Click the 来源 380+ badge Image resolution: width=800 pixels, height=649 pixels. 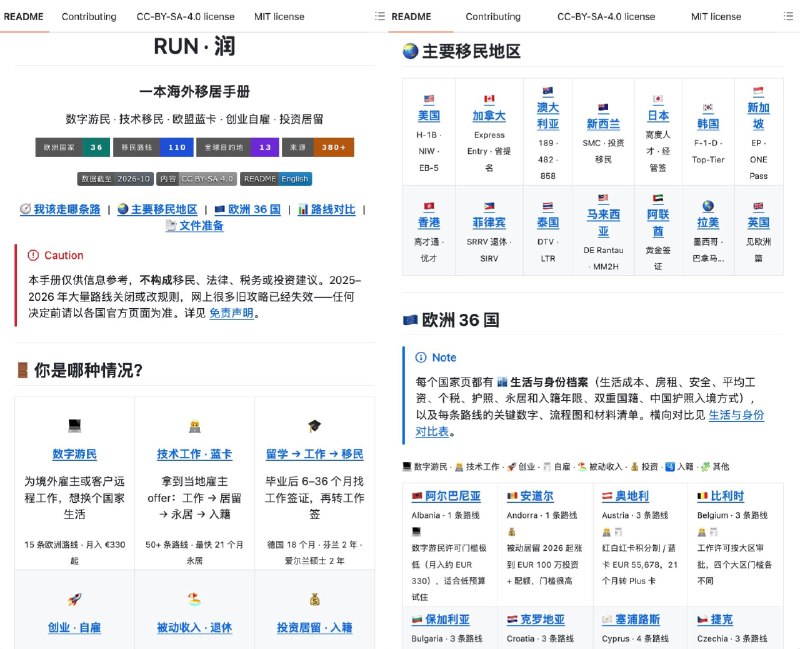318,147
